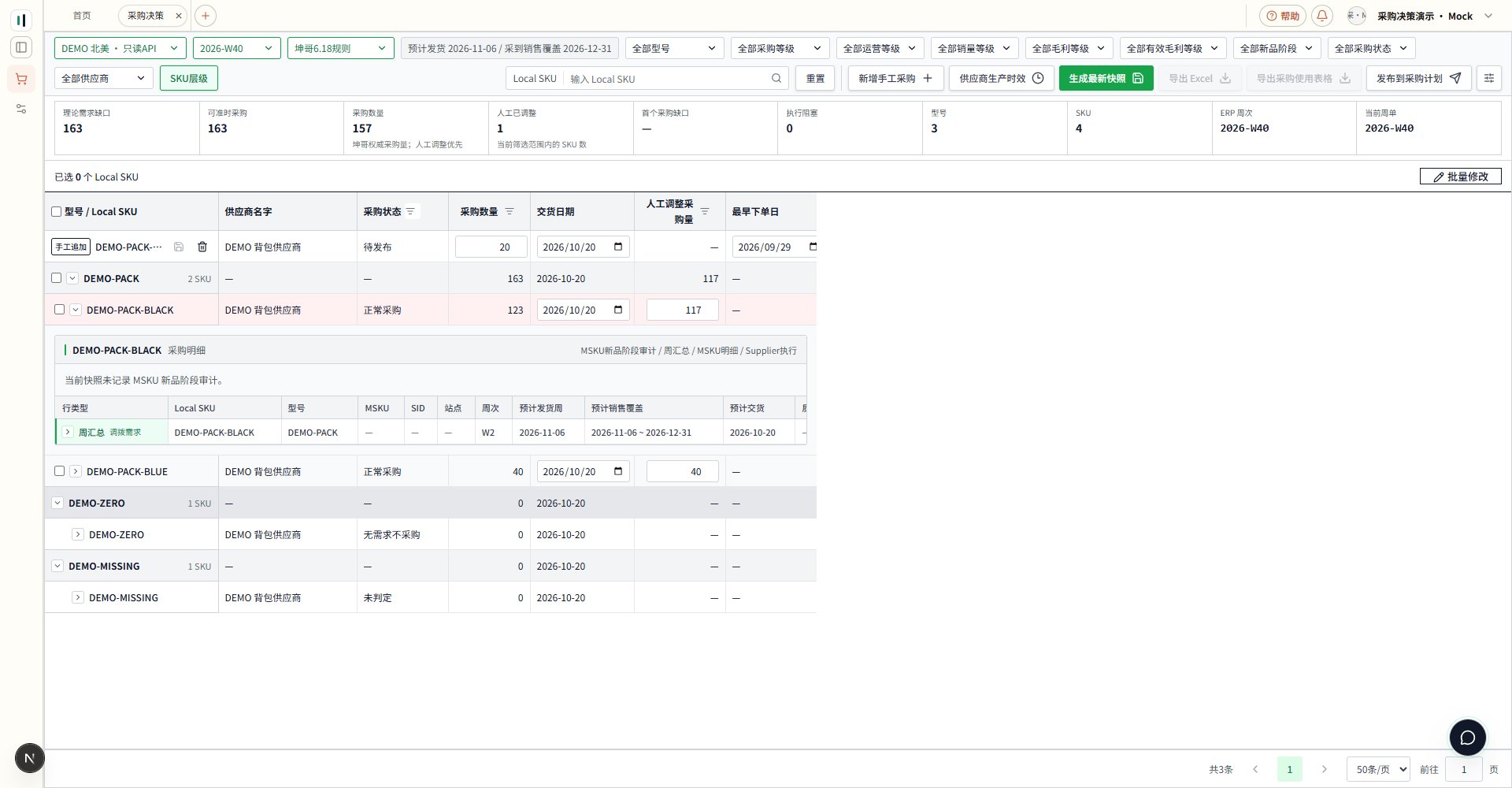Click the 输入 Local SKU input field
This screenshot has width=1512, height=788.
coord(667,79)
